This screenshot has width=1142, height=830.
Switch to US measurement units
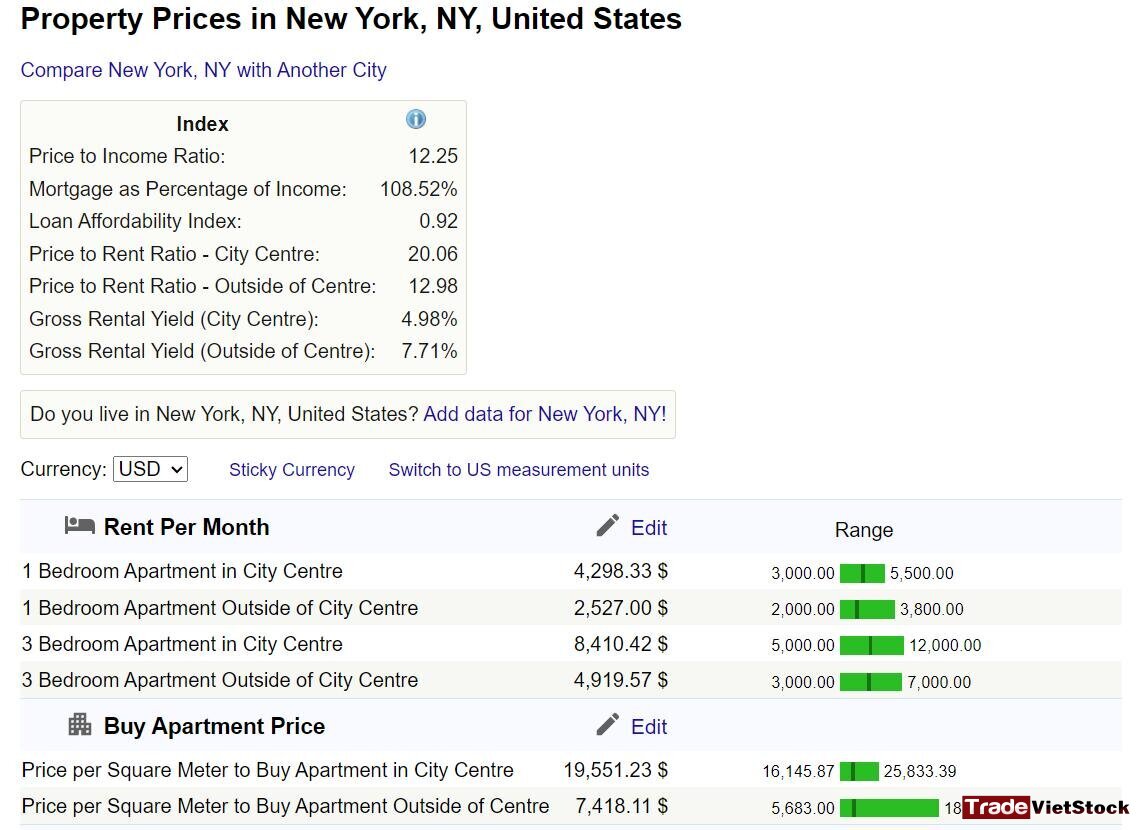[519, 470]
